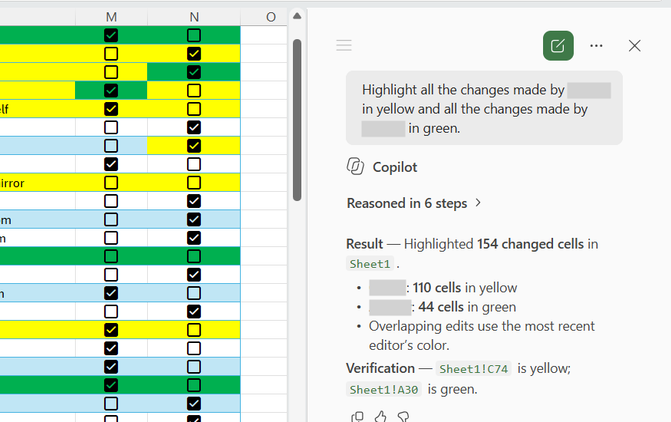Image resolution: width=671 pixels, height=422 pixels.
Task: Toggle green column M checkbox beside yellow N cell
Action: coord(111,91)
